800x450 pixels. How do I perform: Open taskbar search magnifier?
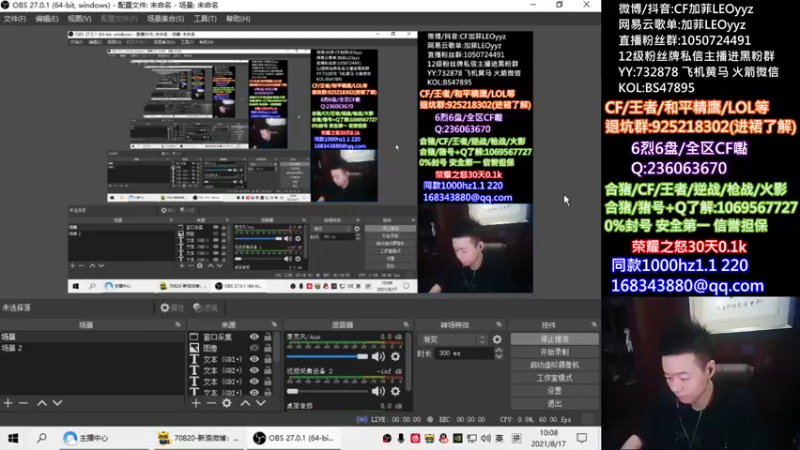coord(42,438)
